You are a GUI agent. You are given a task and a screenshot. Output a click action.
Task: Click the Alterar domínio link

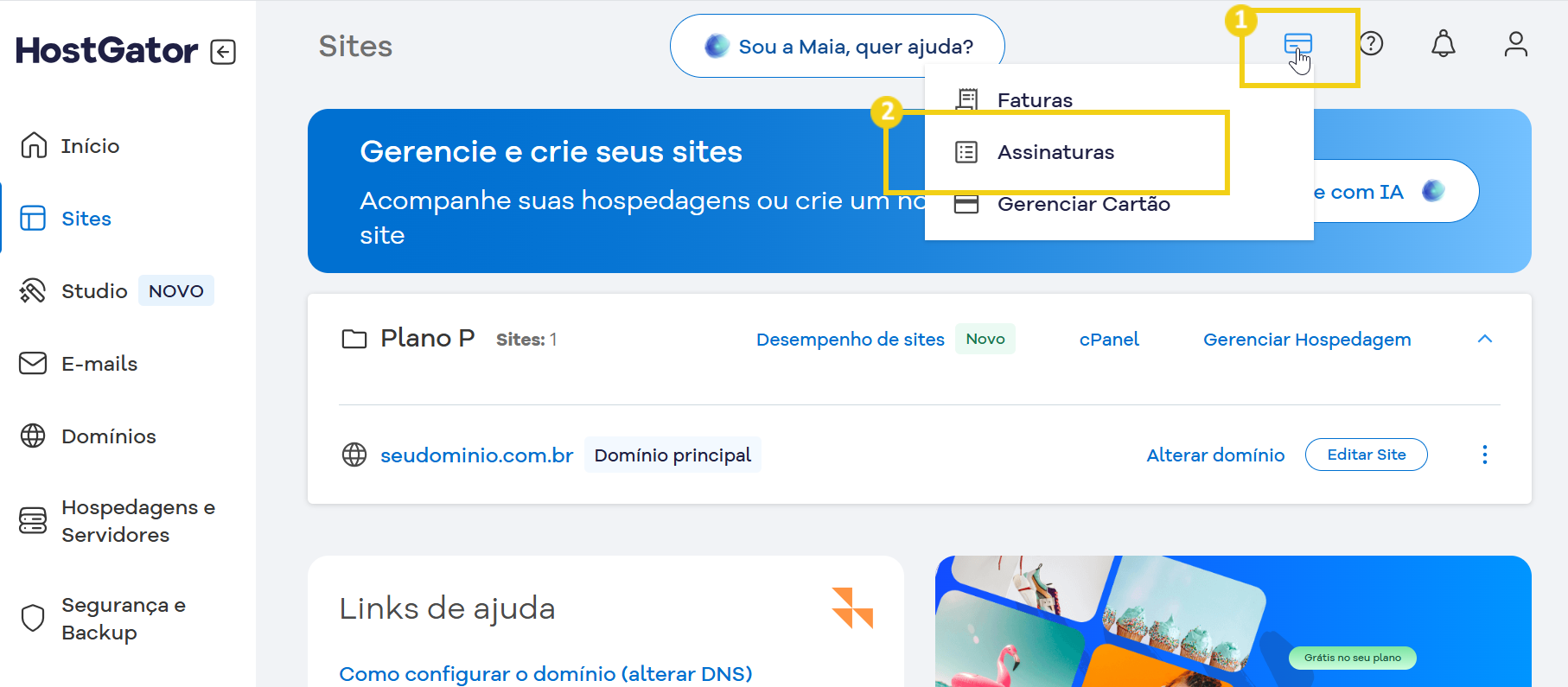point(1214,455)
